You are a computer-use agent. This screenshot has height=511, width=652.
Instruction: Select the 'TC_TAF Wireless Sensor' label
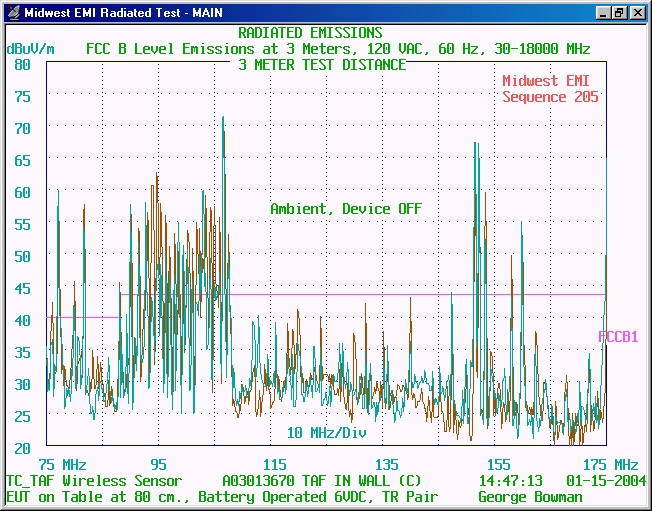click(x=94, y=481)
